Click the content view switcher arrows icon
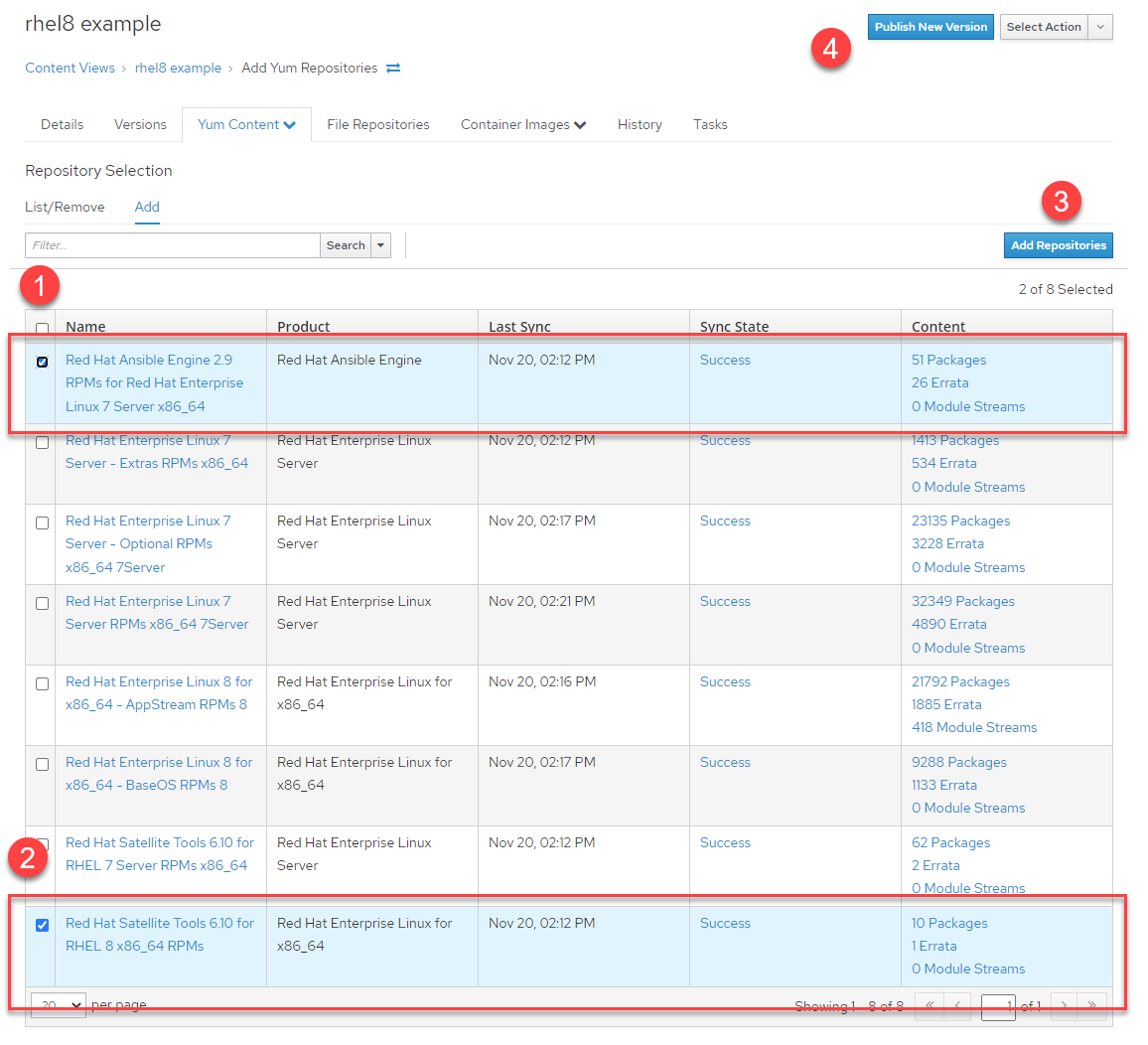Viewport: 1148px width, 1045px height. pyautogui.click(x=393, y=69)
